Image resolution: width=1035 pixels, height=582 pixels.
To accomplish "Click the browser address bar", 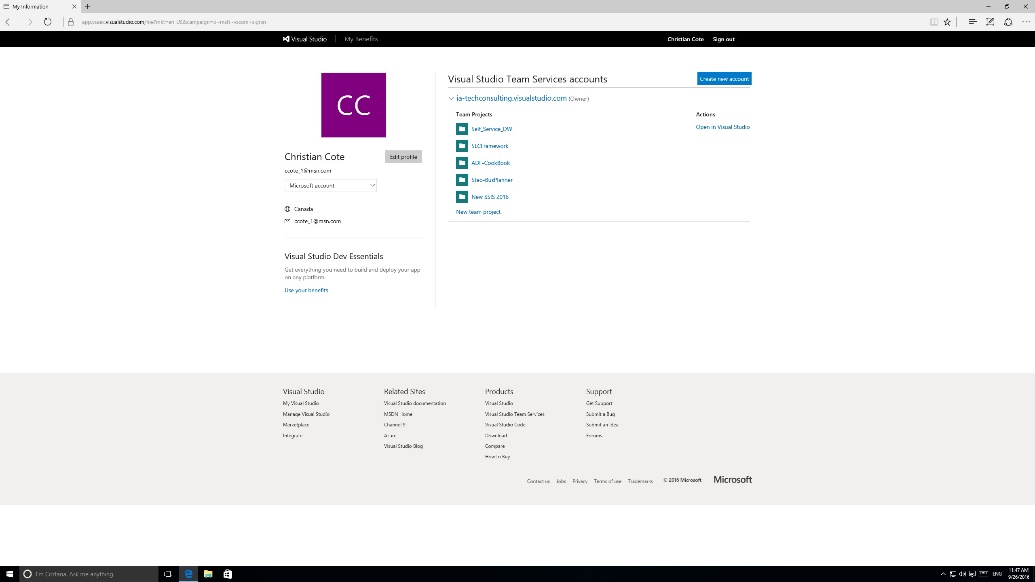I will [495, 22].
